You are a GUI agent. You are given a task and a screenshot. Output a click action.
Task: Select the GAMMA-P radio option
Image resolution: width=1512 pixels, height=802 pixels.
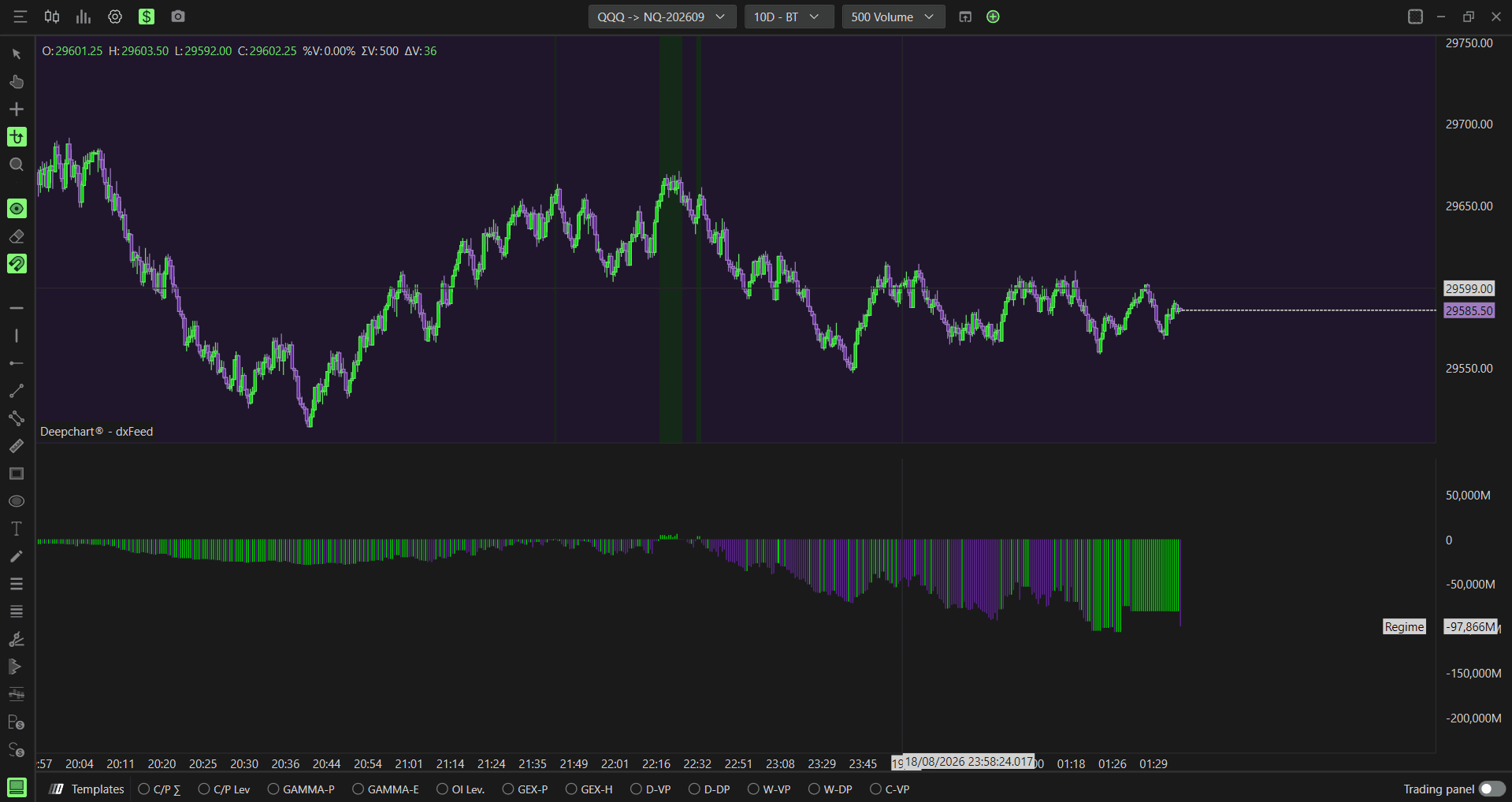[x=301, y=789]
